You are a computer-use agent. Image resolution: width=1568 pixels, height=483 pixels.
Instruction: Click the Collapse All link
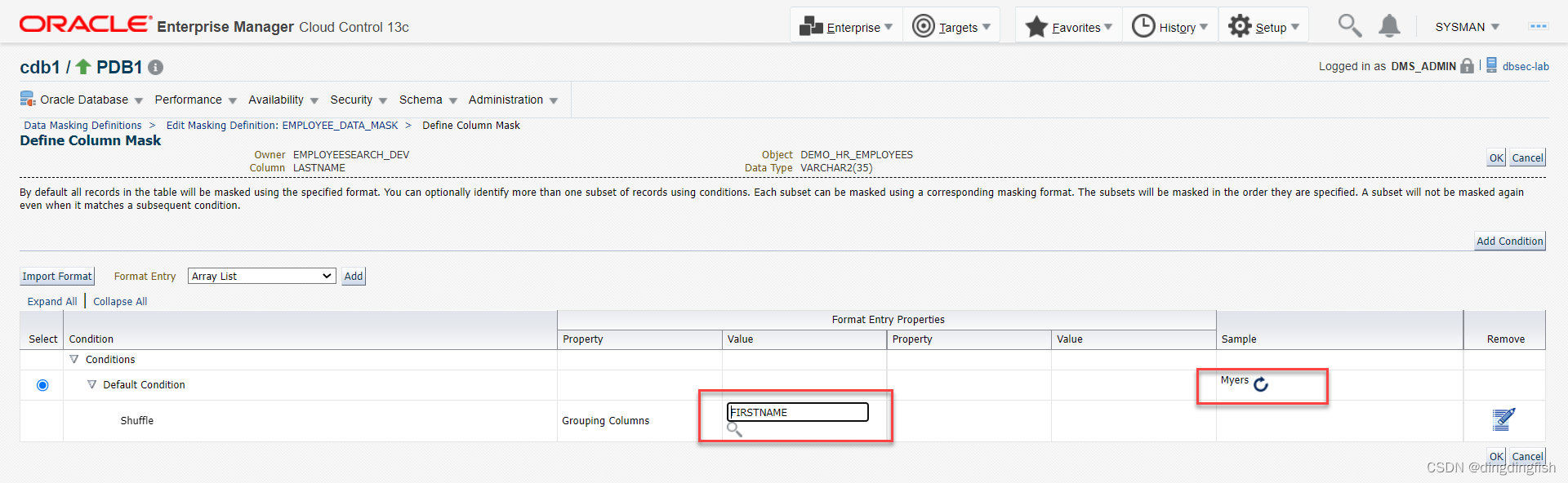120,301
